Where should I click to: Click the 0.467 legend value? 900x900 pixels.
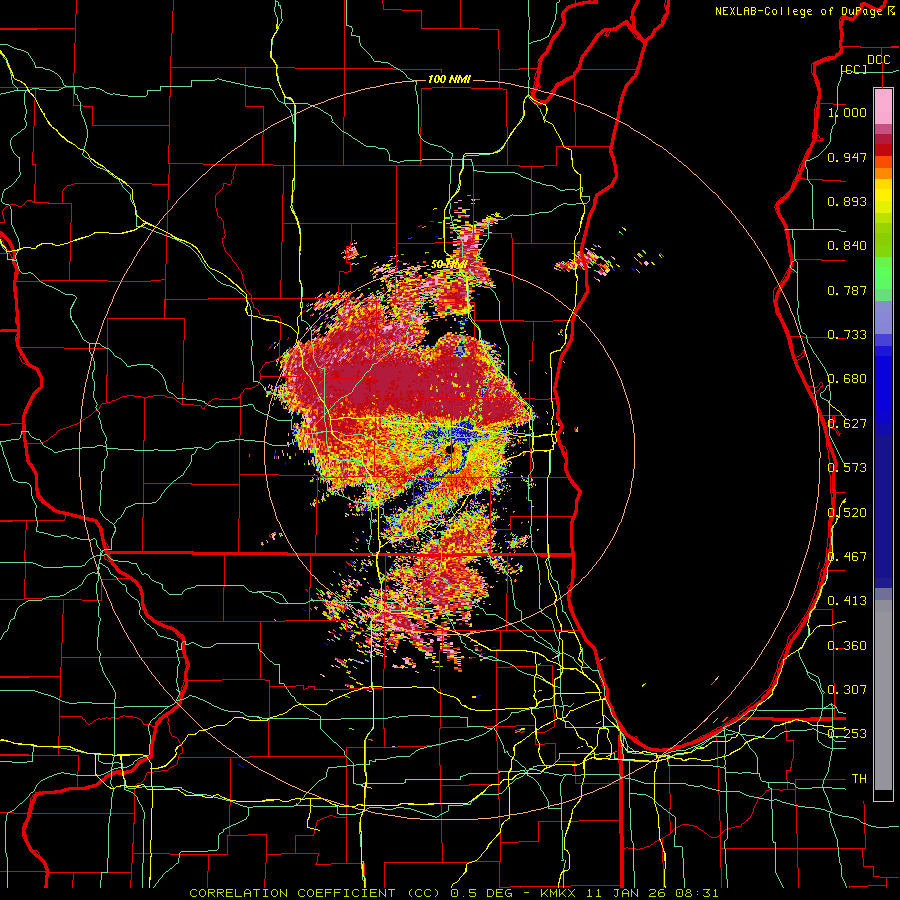click(x=847, y=557)
